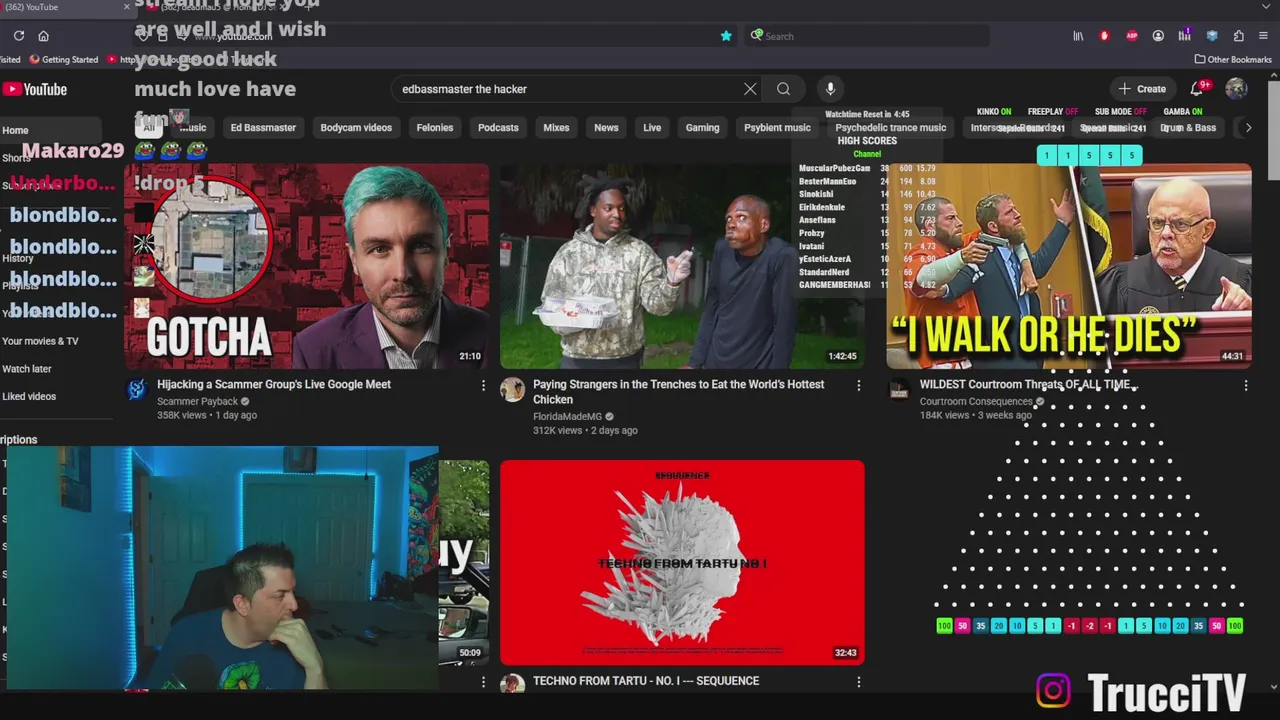Click the YouTube logo
1280x720 pixels.
coord(35,89)
